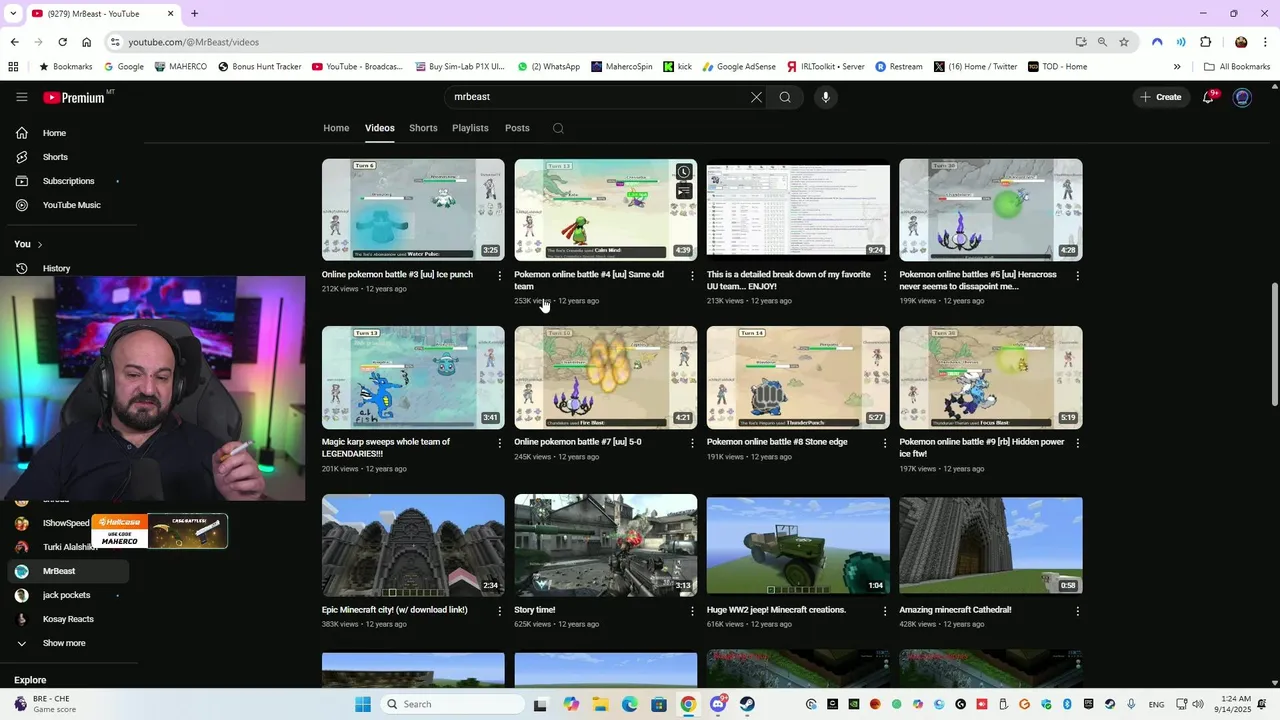
Task: Open the Kosay Reacts subscription
Action: coord(67,619)
